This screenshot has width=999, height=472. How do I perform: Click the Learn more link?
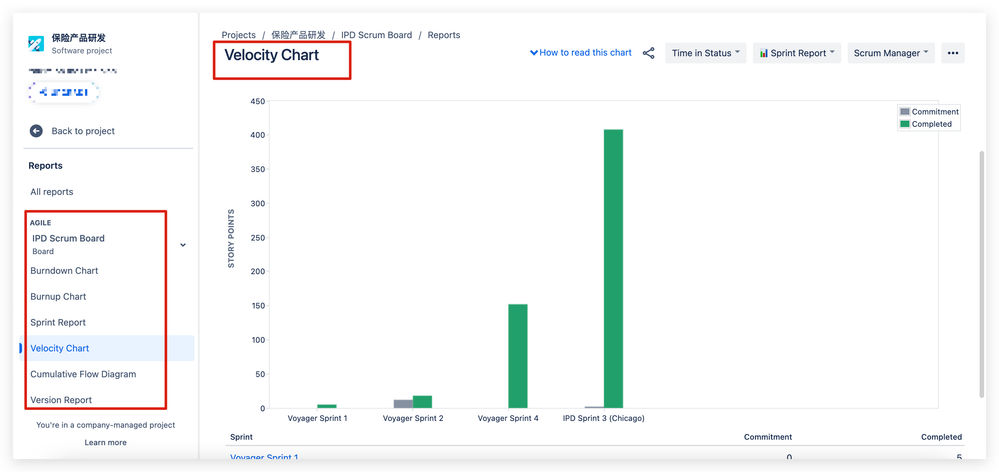[105, 442]
